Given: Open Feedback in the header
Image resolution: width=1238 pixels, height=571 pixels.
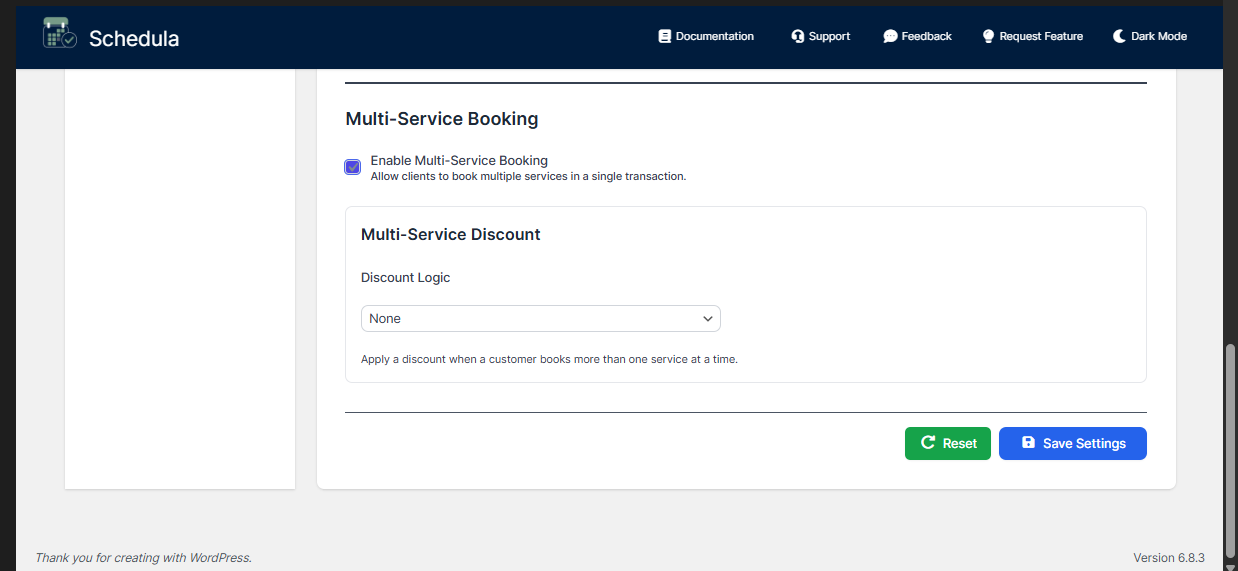Looking at the screenshot, I should coord(918,36).
